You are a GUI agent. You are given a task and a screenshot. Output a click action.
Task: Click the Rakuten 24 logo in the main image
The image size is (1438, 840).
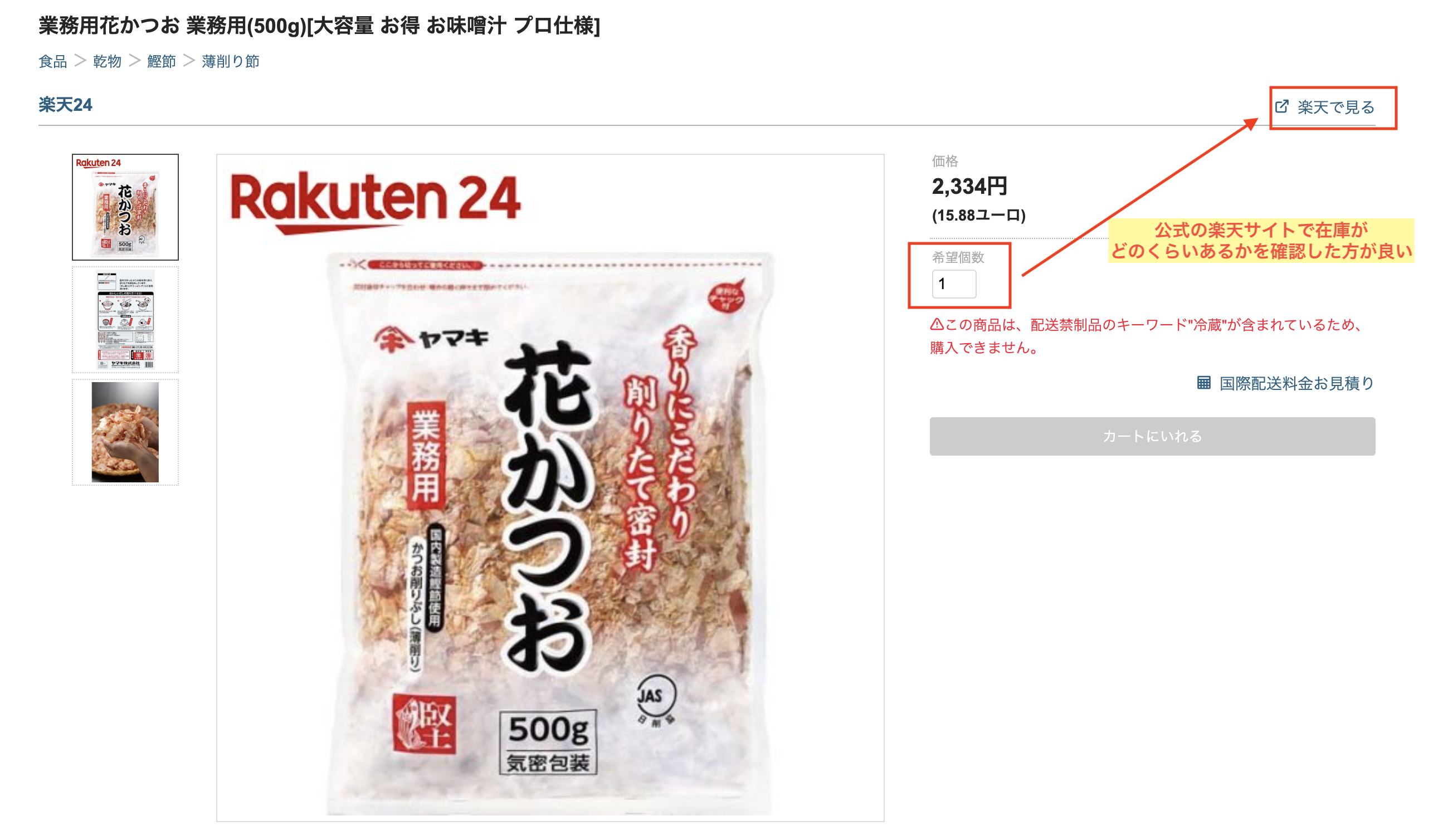coord(375,202)
